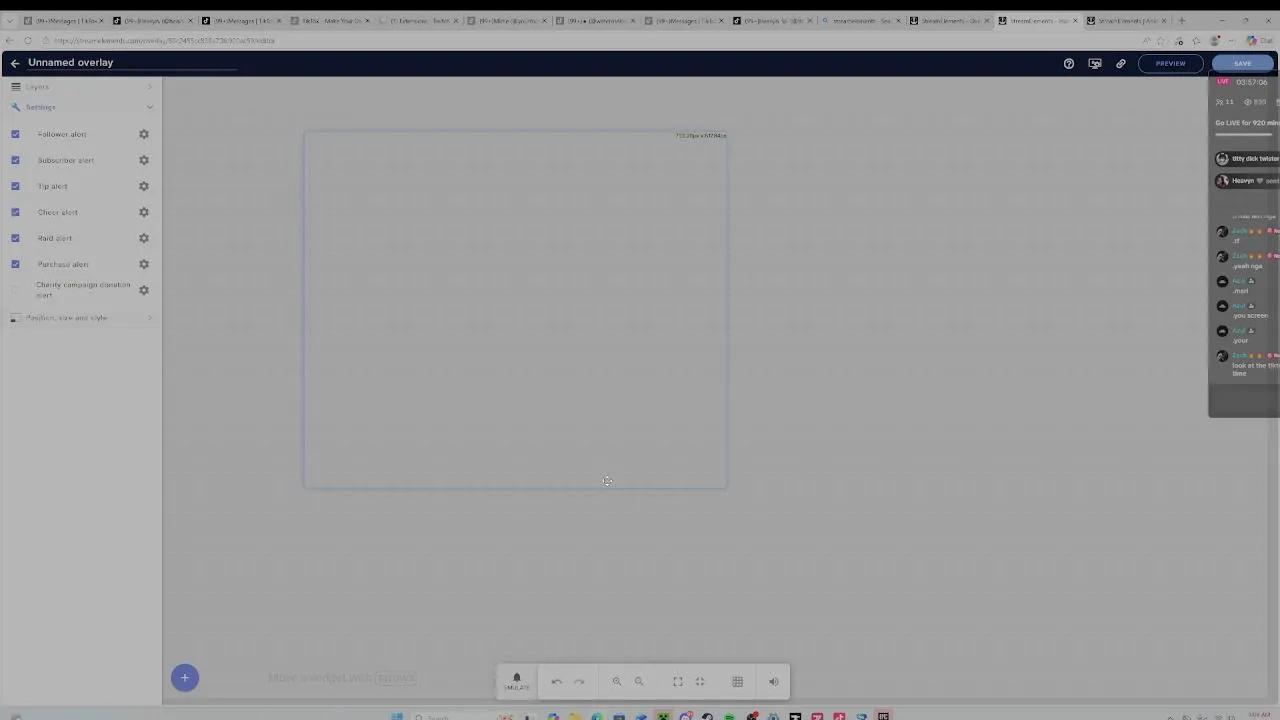Uncheck the Tip alert checkbox
Image resolution: width=1280 pixels, height=720 pixels.
coord(15,186)
